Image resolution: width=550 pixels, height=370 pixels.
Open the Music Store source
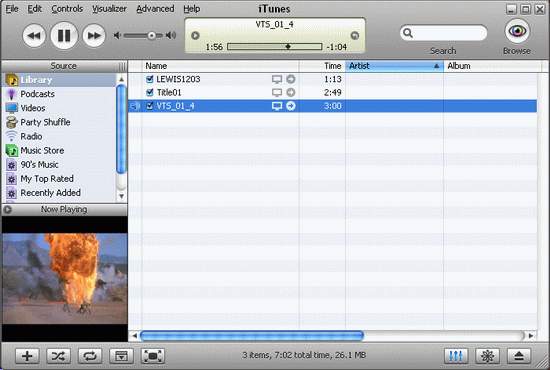59,150
